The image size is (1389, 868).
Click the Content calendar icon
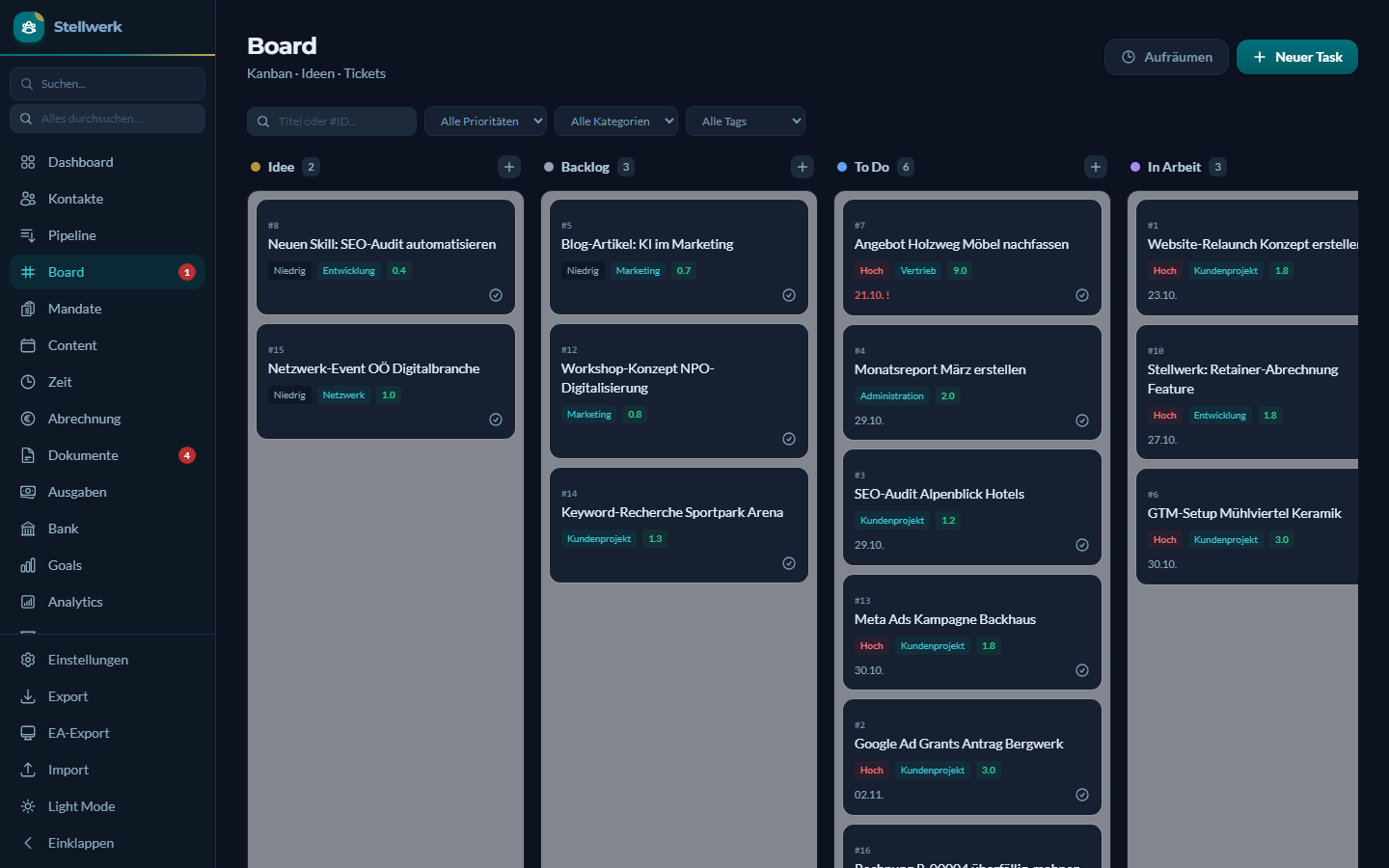click(28, 345)
